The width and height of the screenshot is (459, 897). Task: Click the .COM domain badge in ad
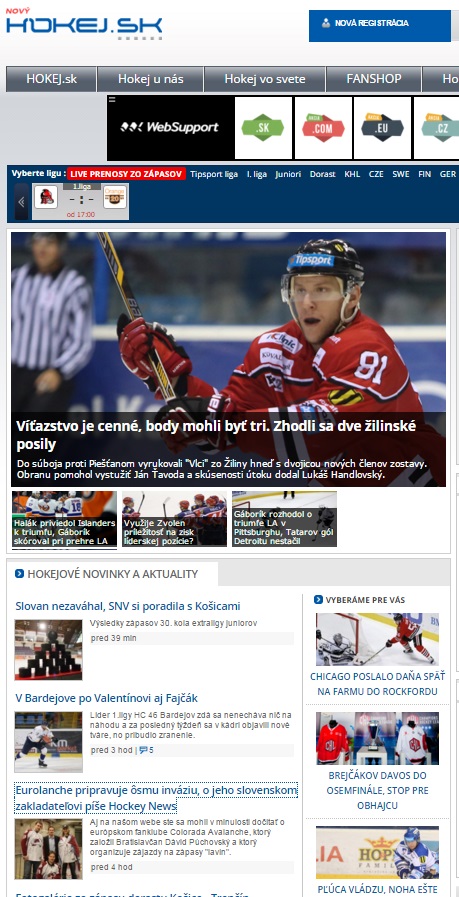click(x=323, y=128)
